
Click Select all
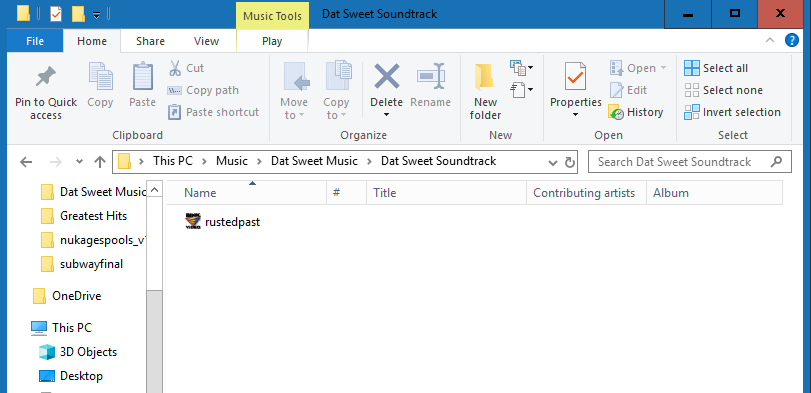coord(716,68)
